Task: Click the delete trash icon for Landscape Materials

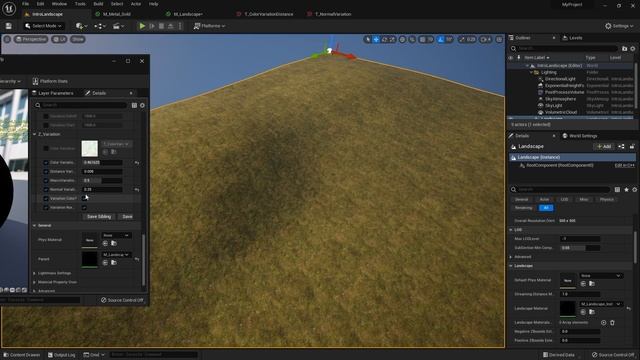Action: (612, 323)
